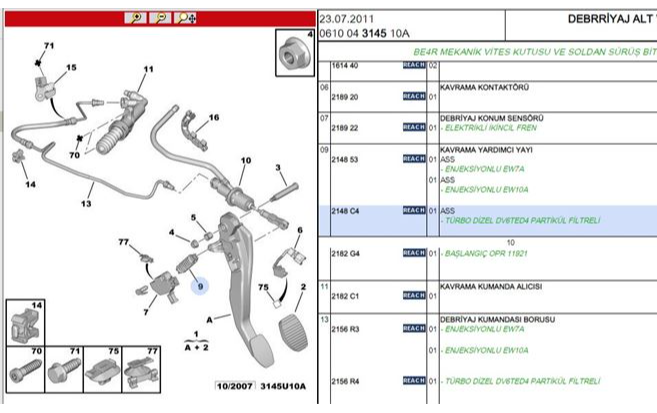Select callout 5 above the pedal bushing
Screen dimensions: 657x413
[193, 217]
